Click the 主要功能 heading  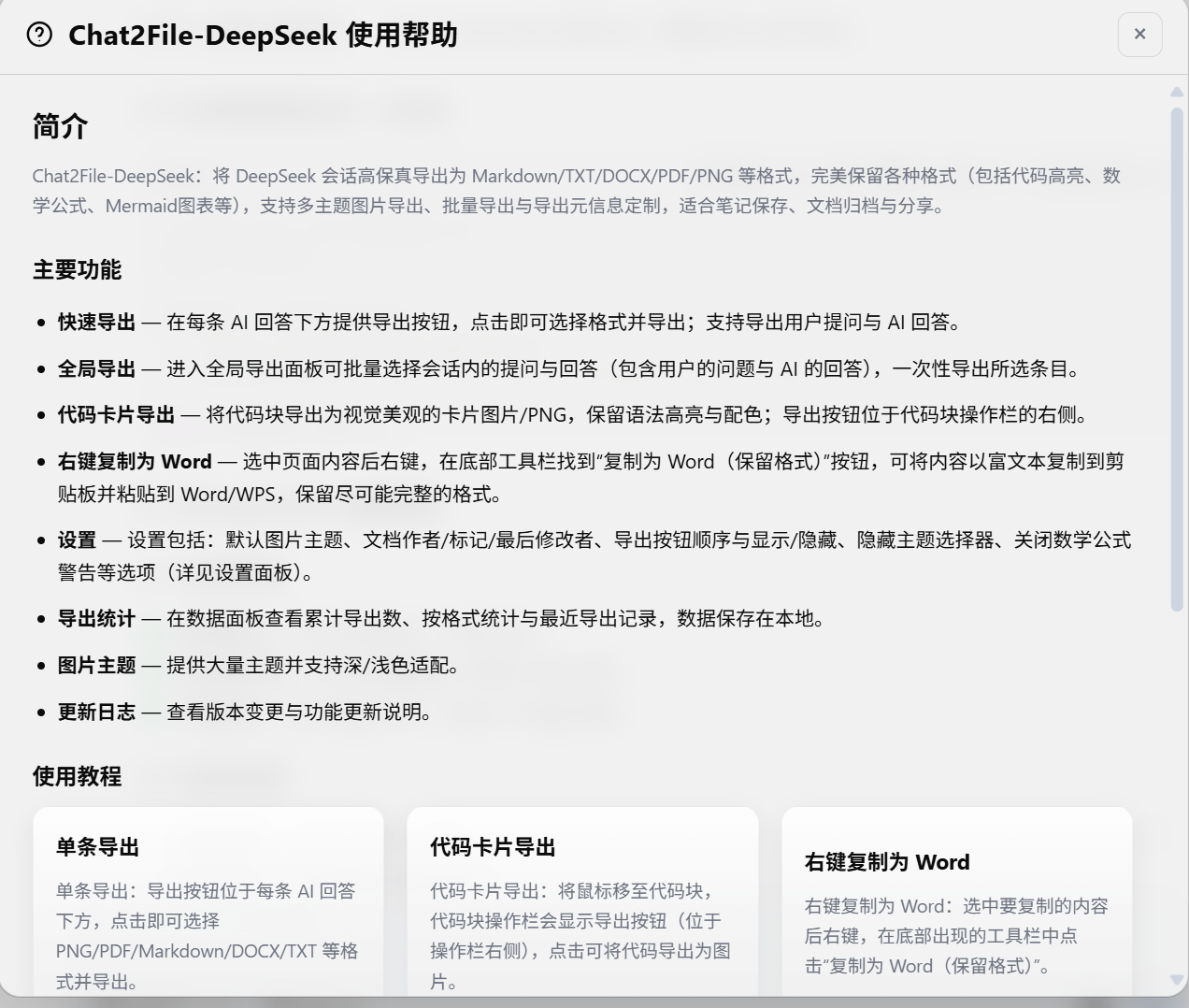(x=77, y=270)
